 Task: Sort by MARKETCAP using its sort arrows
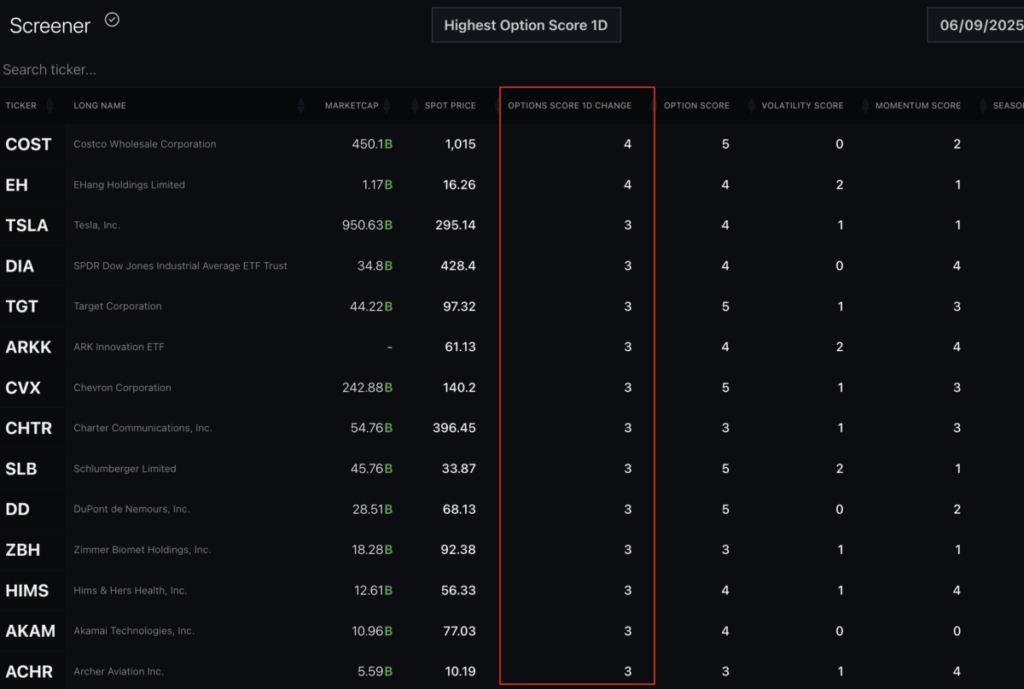pyautogui.click(x=385, y=105)
